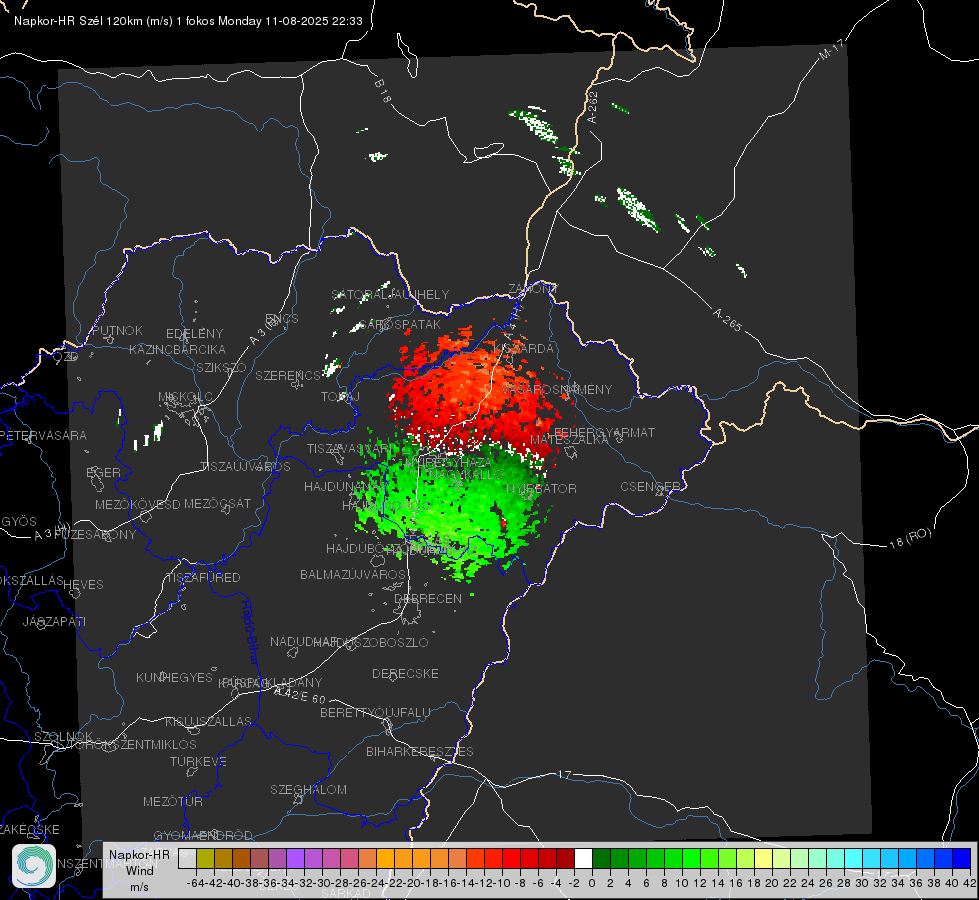Click the EDELÉNY town label

pyautogui.click(x=194, y=334)
